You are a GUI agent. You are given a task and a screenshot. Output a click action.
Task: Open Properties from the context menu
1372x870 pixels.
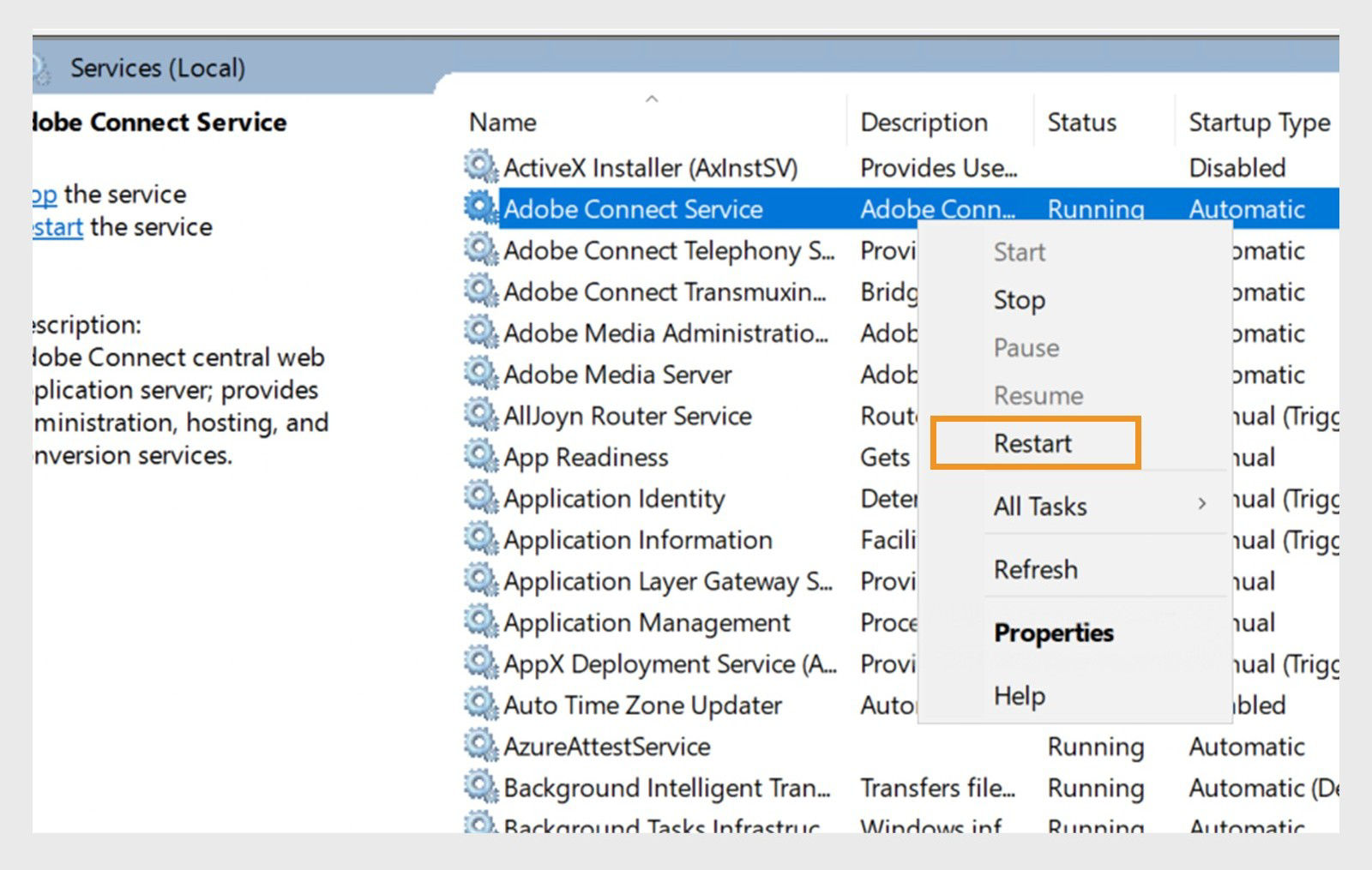coord(1054,633)
